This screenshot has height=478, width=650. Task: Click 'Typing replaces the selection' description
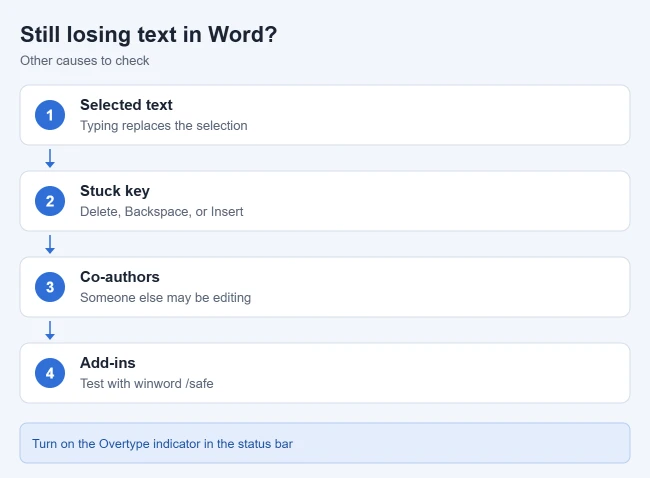[164, 126]
